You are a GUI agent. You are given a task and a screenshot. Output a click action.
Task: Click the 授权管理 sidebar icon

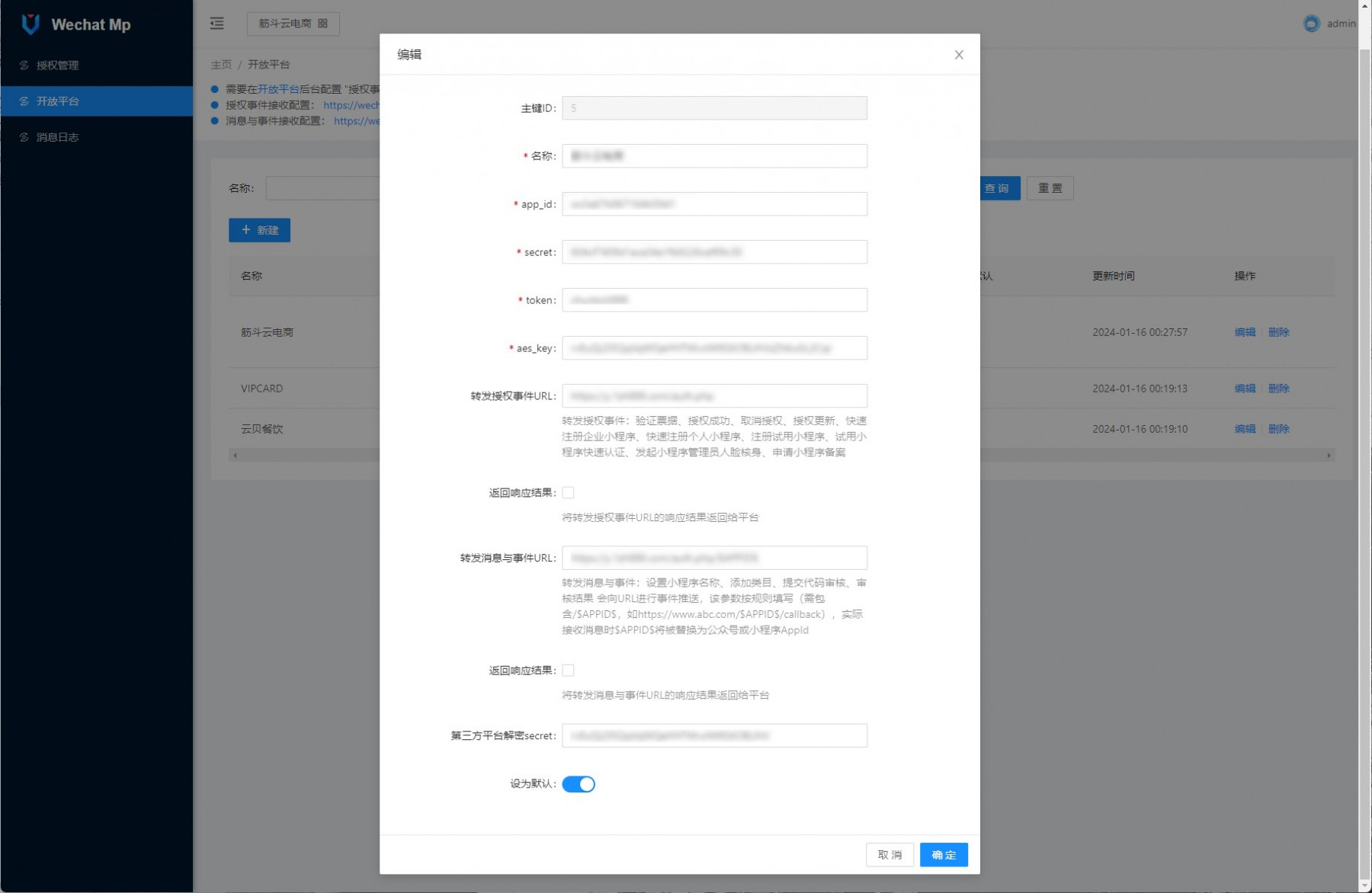coord(24,66)
